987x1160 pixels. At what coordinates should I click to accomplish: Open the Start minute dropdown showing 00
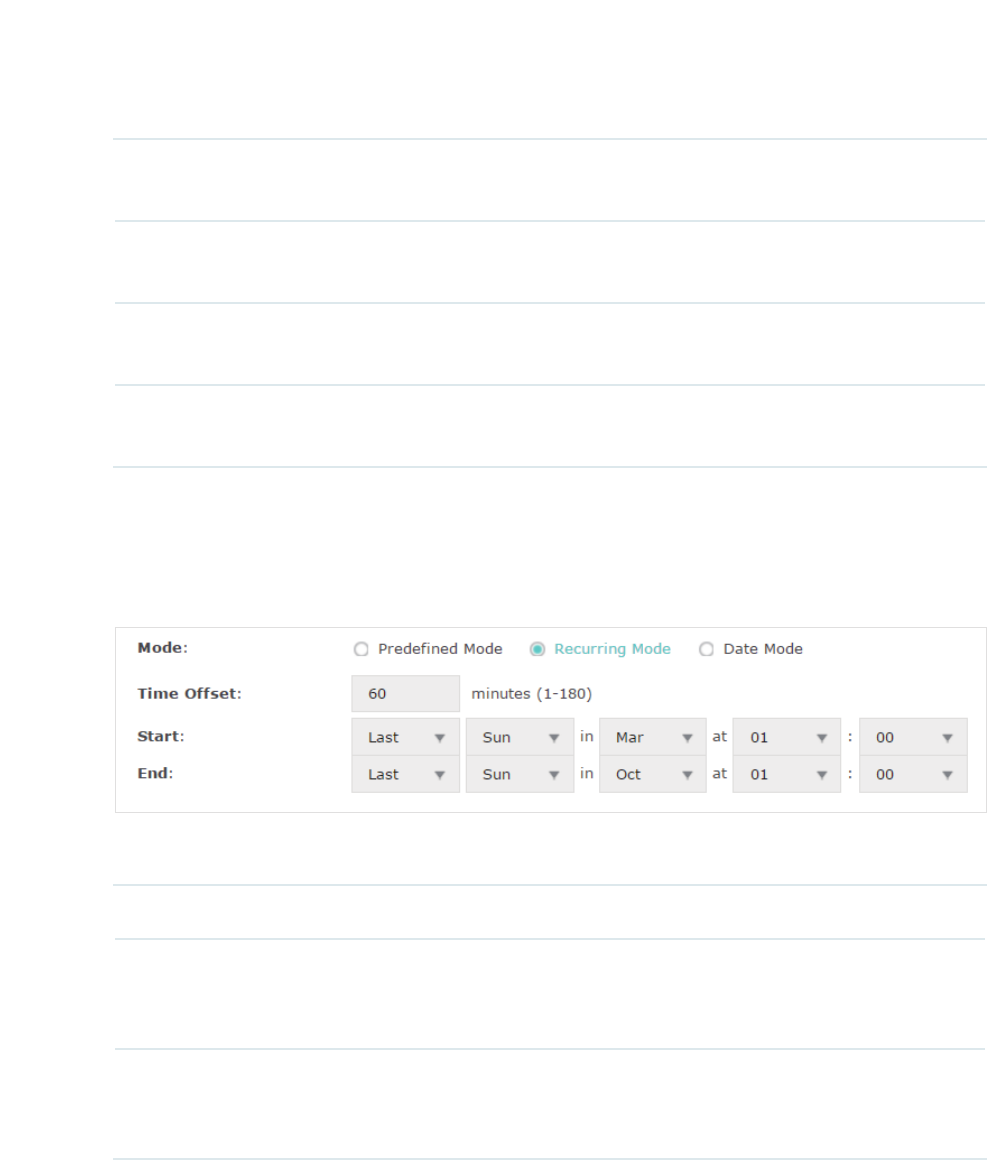[913, 737]
